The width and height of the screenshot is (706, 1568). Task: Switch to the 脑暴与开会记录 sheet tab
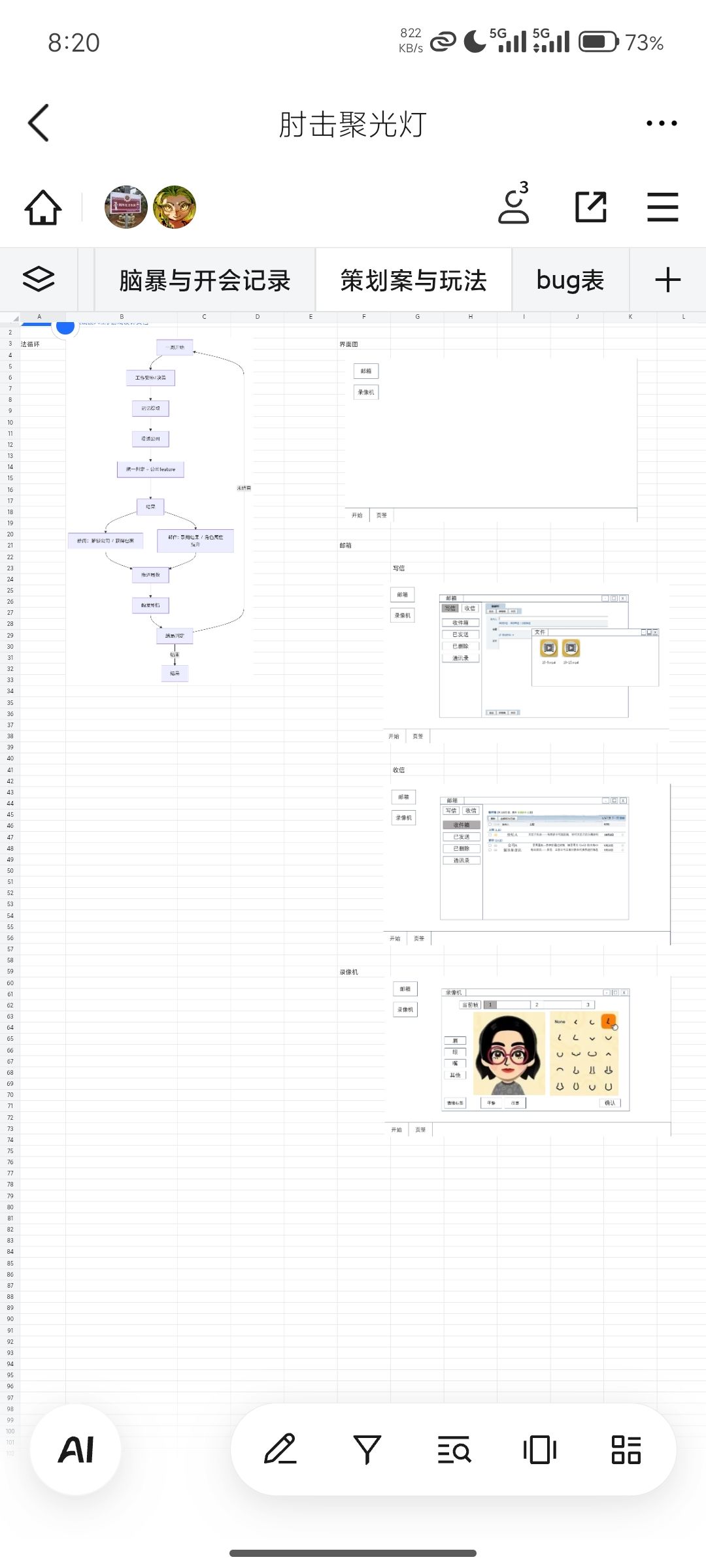(205, 280)
